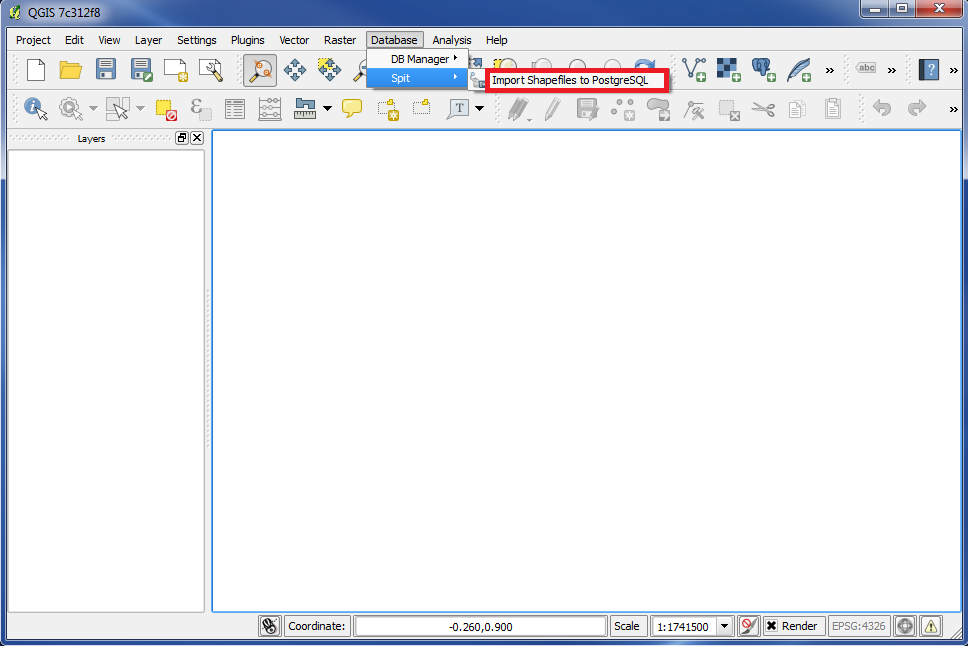
Task: Click the Redo arrow icon
Action: tap(916, 108)
